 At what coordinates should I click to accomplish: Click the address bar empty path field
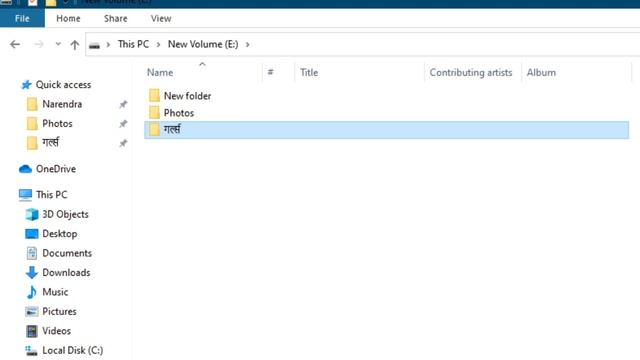(445, 44)
